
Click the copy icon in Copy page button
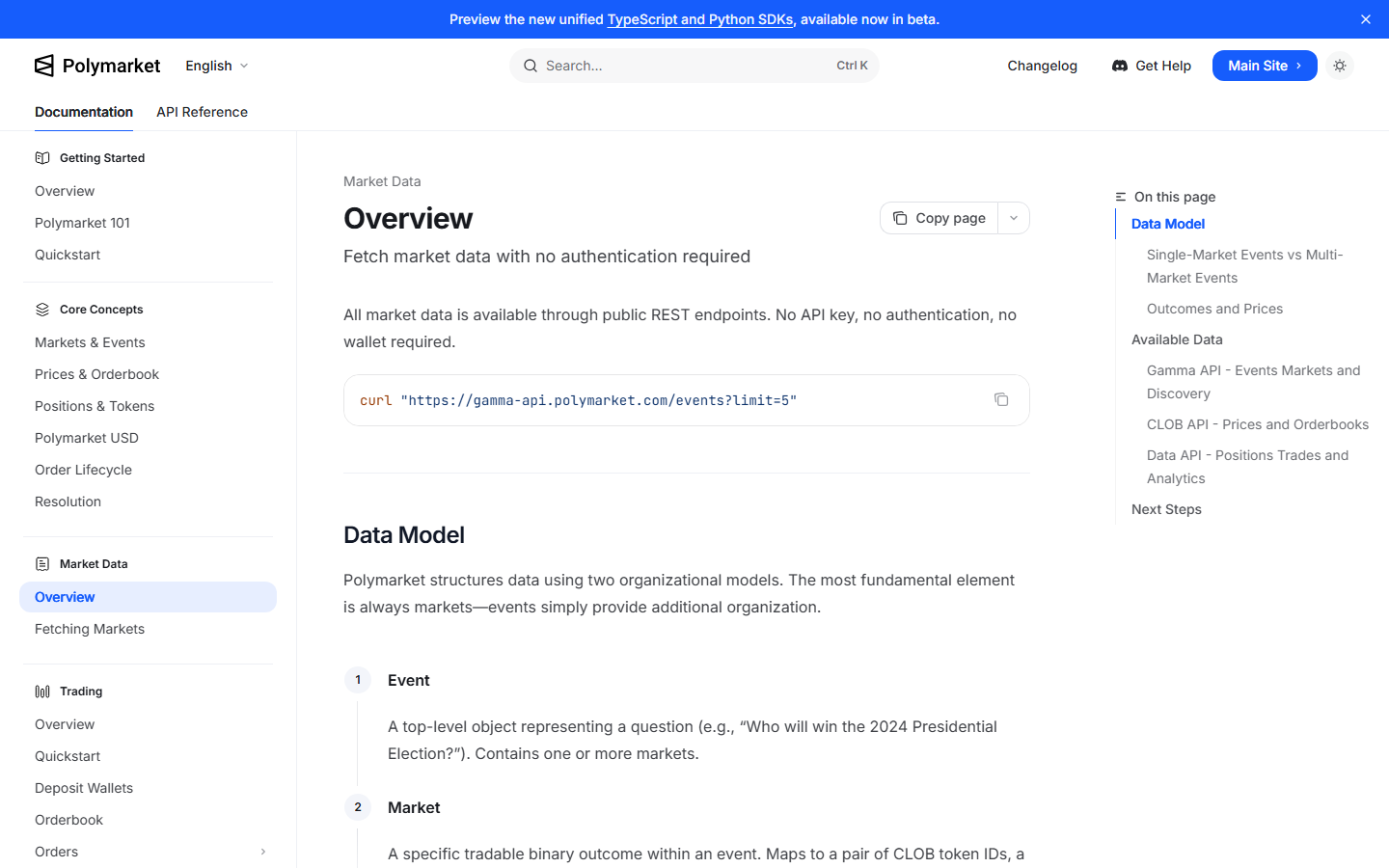pyautogui.click(x=900, y=218)
